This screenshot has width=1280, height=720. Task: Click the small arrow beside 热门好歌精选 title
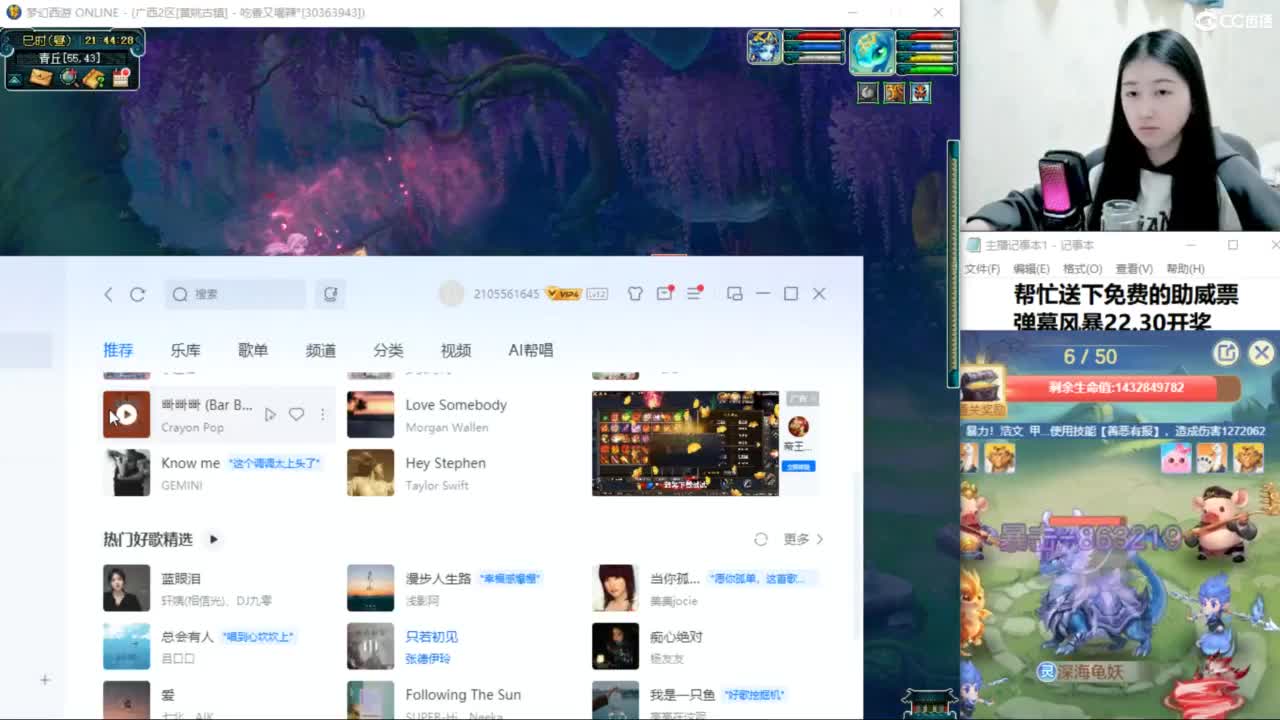[213, 539]
